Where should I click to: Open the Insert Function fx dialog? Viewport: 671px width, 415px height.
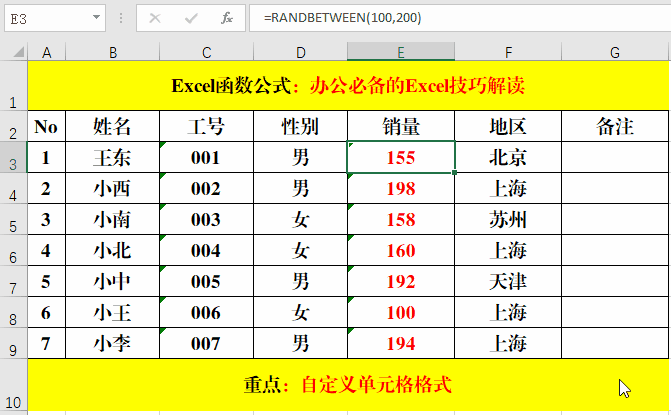(227, 18)
